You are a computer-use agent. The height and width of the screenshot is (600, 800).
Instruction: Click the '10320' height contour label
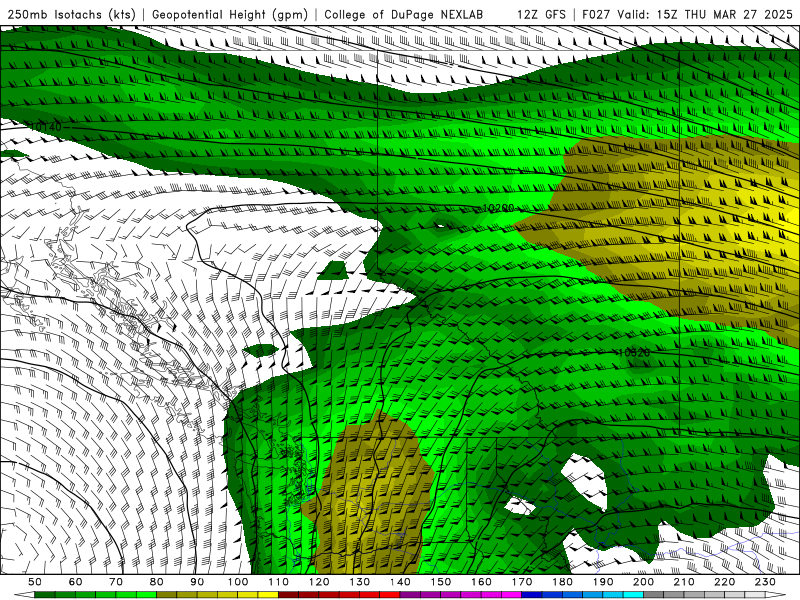coord(634,353)
